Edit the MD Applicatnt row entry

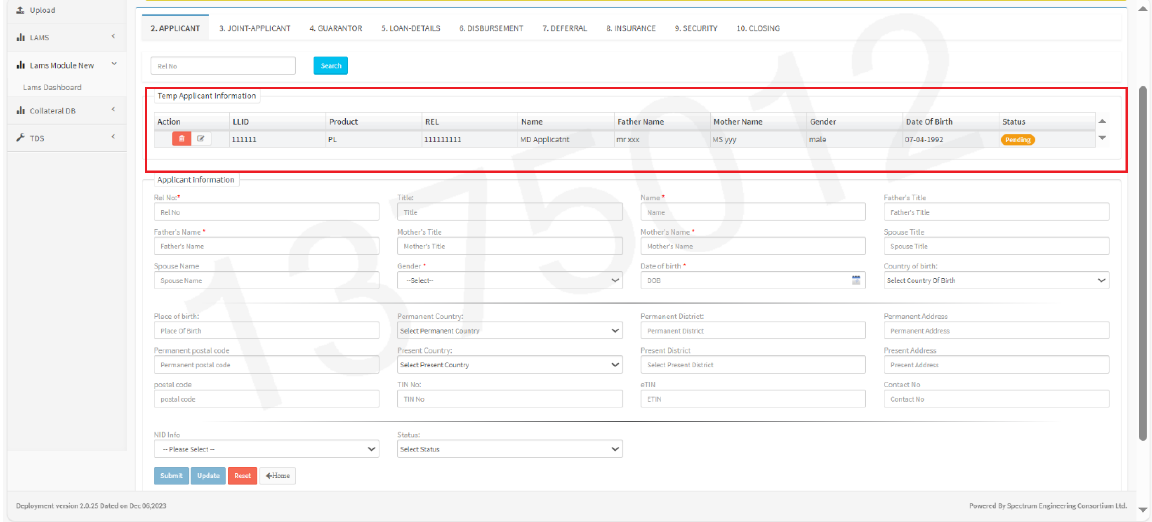point(201,139)
